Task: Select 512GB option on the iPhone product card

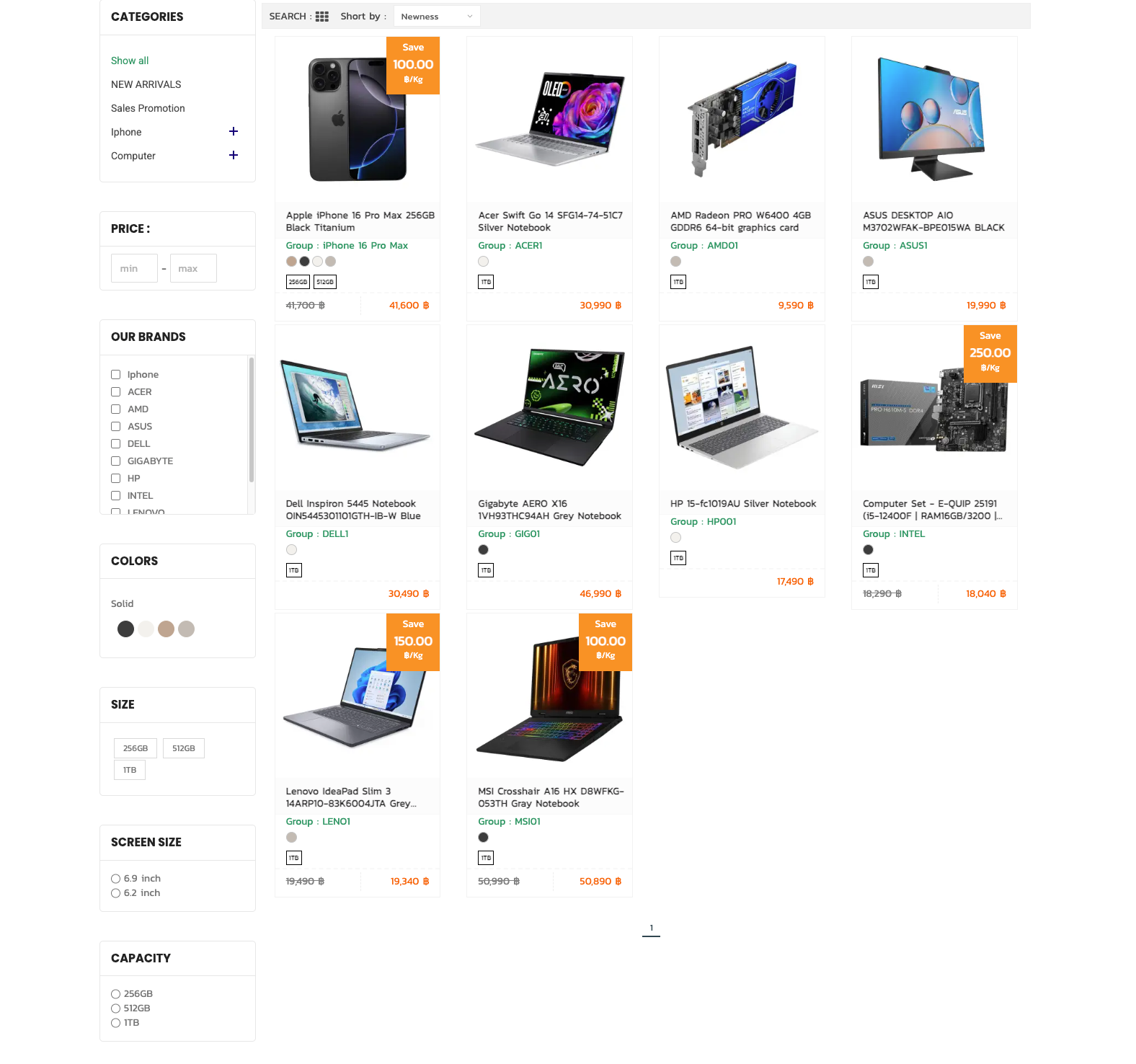Action: pyautogui.click(x=325, y=282)
